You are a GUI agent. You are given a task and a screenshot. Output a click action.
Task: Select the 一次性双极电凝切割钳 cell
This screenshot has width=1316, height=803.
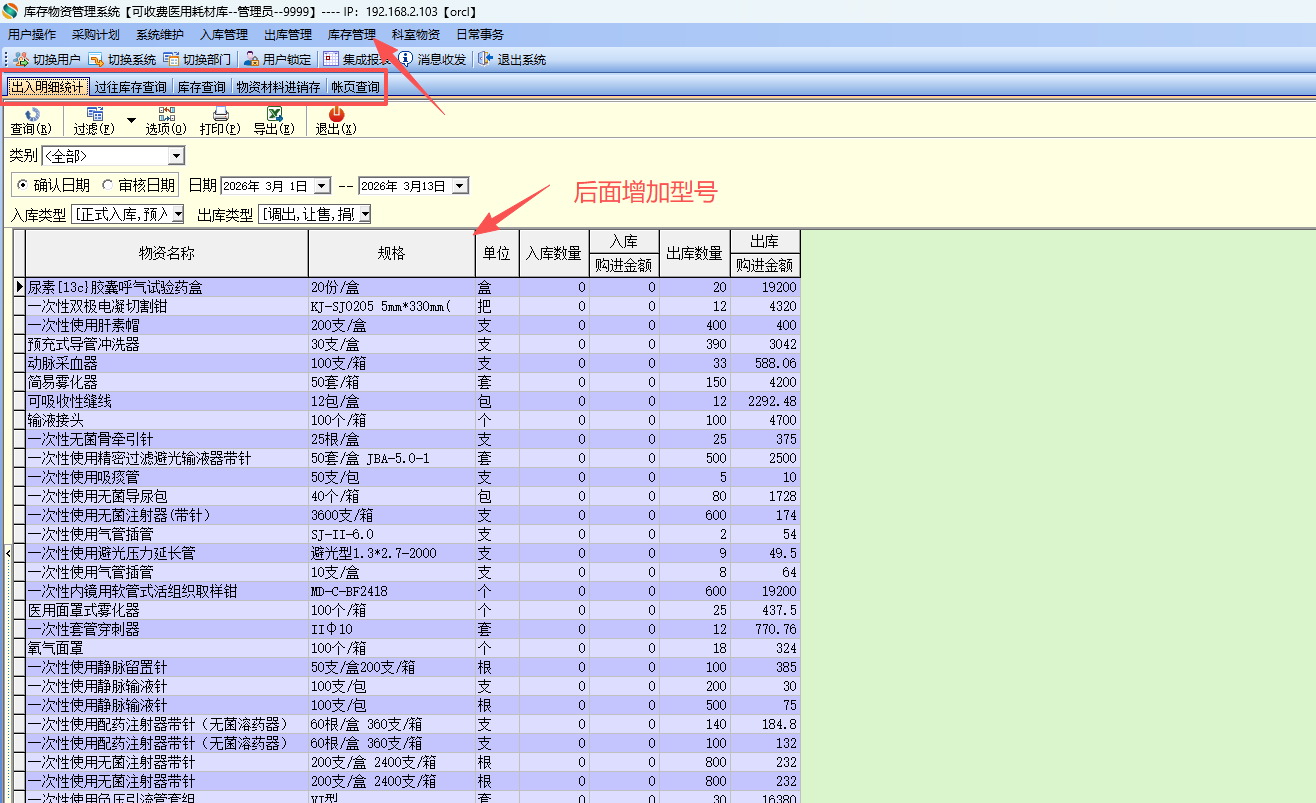pos(167,306)
